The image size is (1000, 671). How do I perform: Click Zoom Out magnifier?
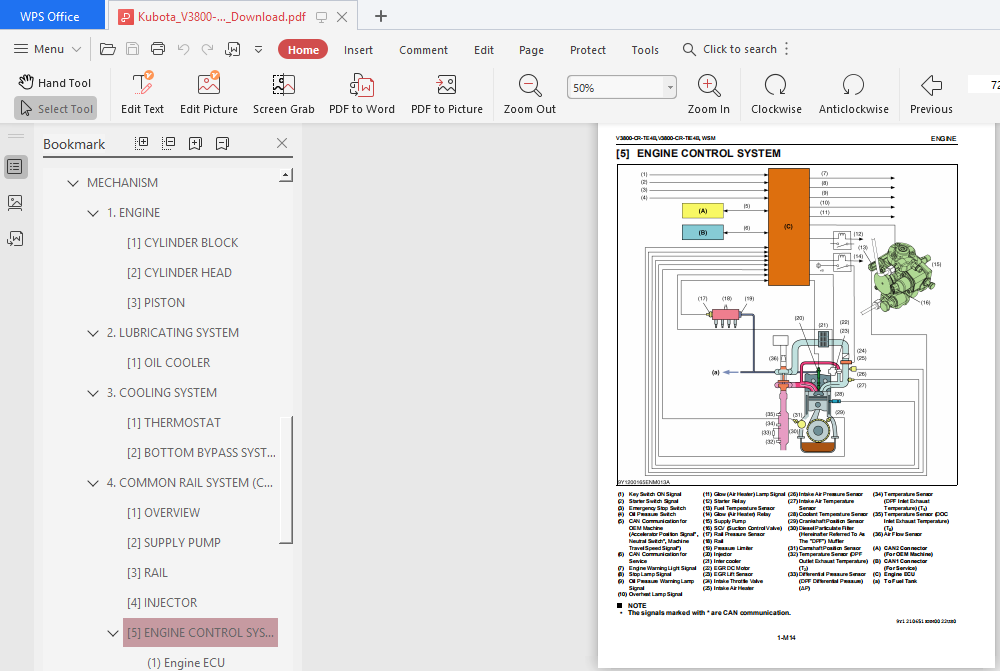(529, 93)
